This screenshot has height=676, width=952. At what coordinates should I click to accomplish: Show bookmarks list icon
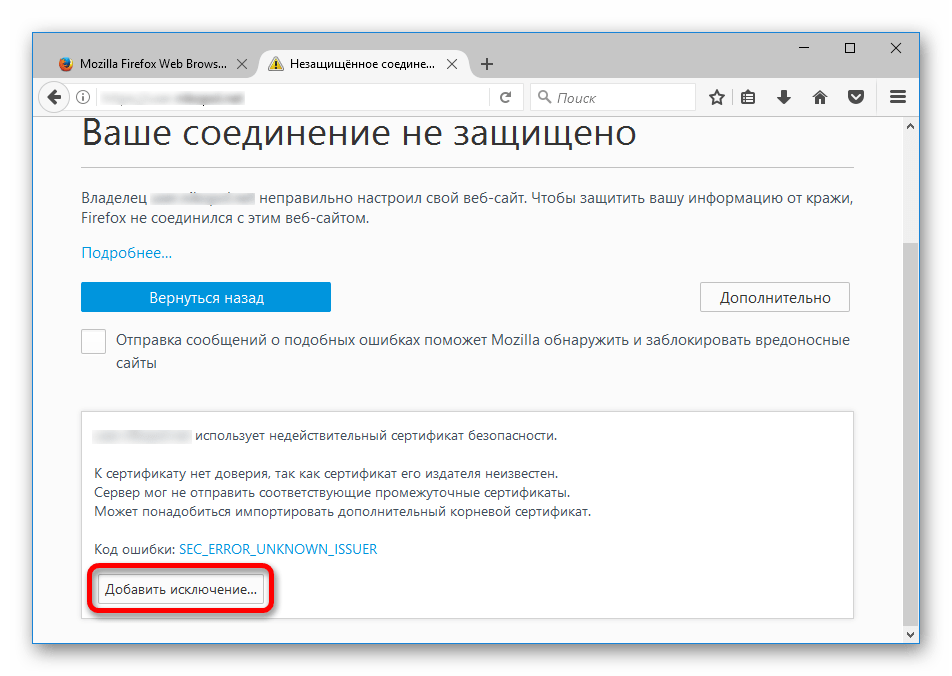click(748, 97)
